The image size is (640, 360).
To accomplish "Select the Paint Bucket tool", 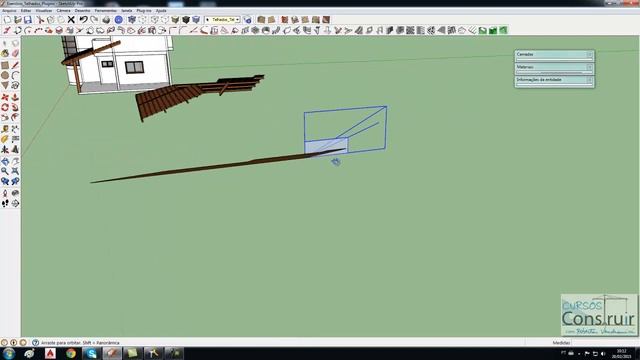I will pyautogui.click(x=5, y=53).
